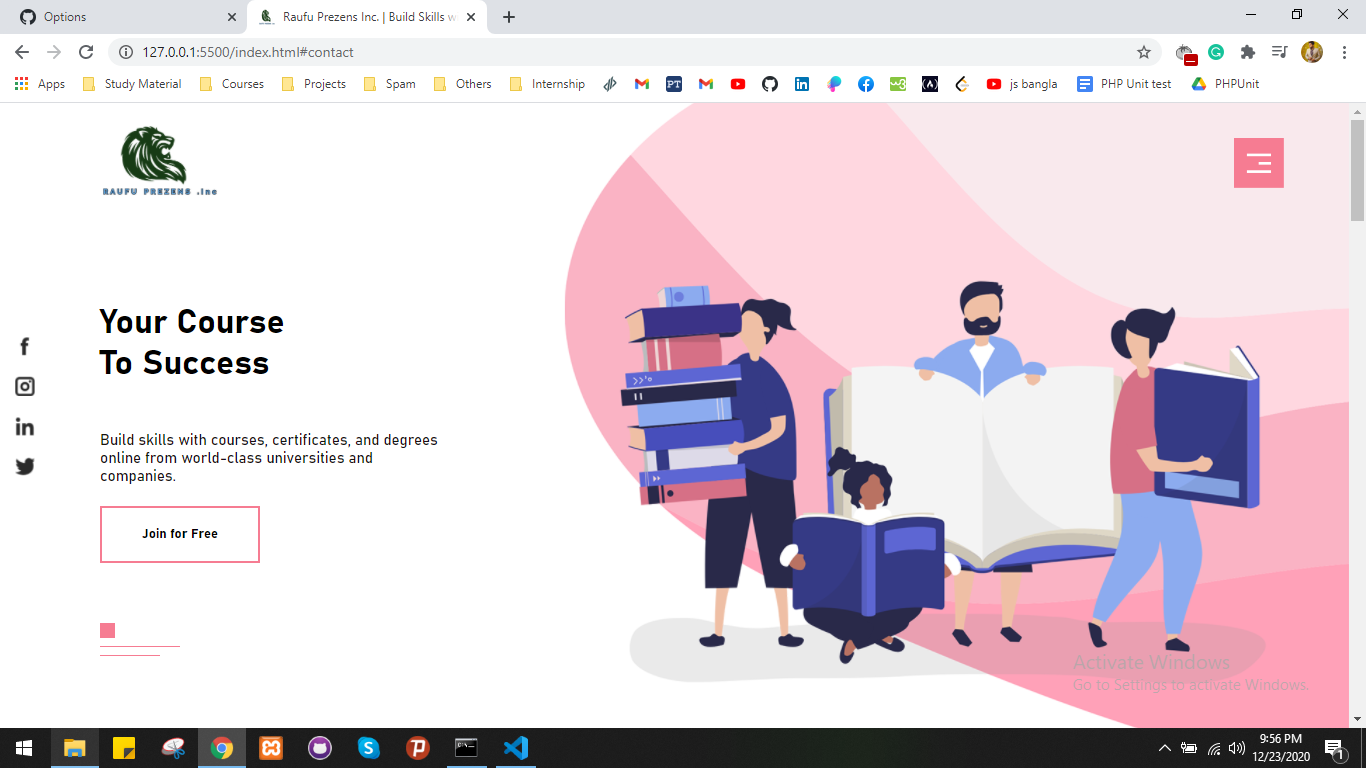
Task: Open the Instagram sidebar icon
Action: tap(24, 386)
